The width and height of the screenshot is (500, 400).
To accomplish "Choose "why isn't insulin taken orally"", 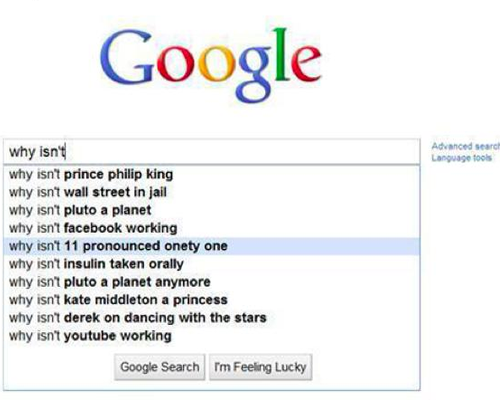I will click(x=212, y=264).
